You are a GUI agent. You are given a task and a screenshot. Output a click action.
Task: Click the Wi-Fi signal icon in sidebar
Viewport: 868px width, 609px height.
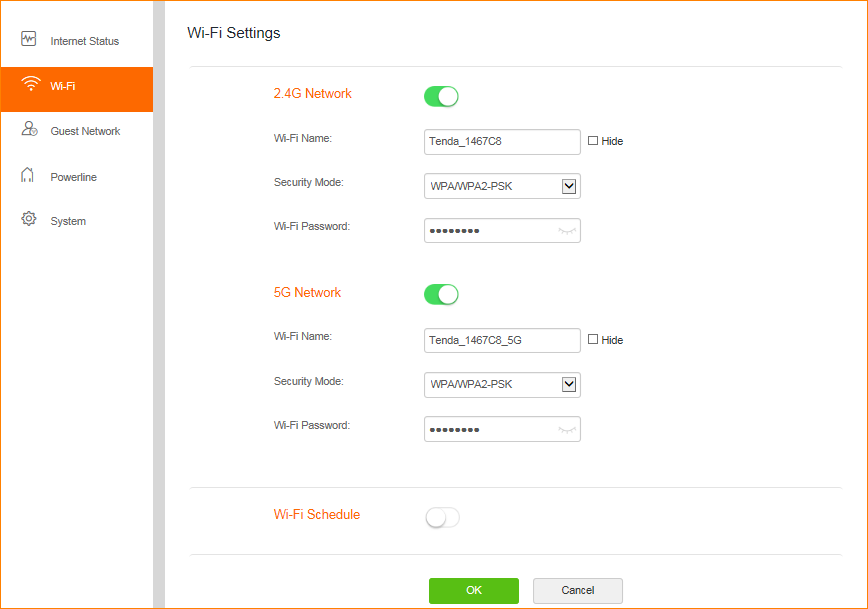click(30, 84)
